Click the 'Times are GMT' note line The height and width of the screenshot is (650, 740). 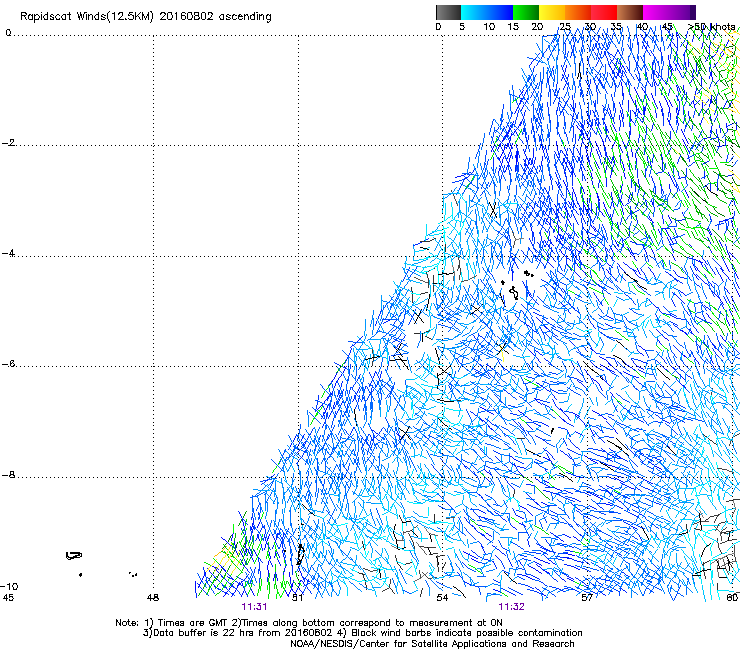coord(309,623)
